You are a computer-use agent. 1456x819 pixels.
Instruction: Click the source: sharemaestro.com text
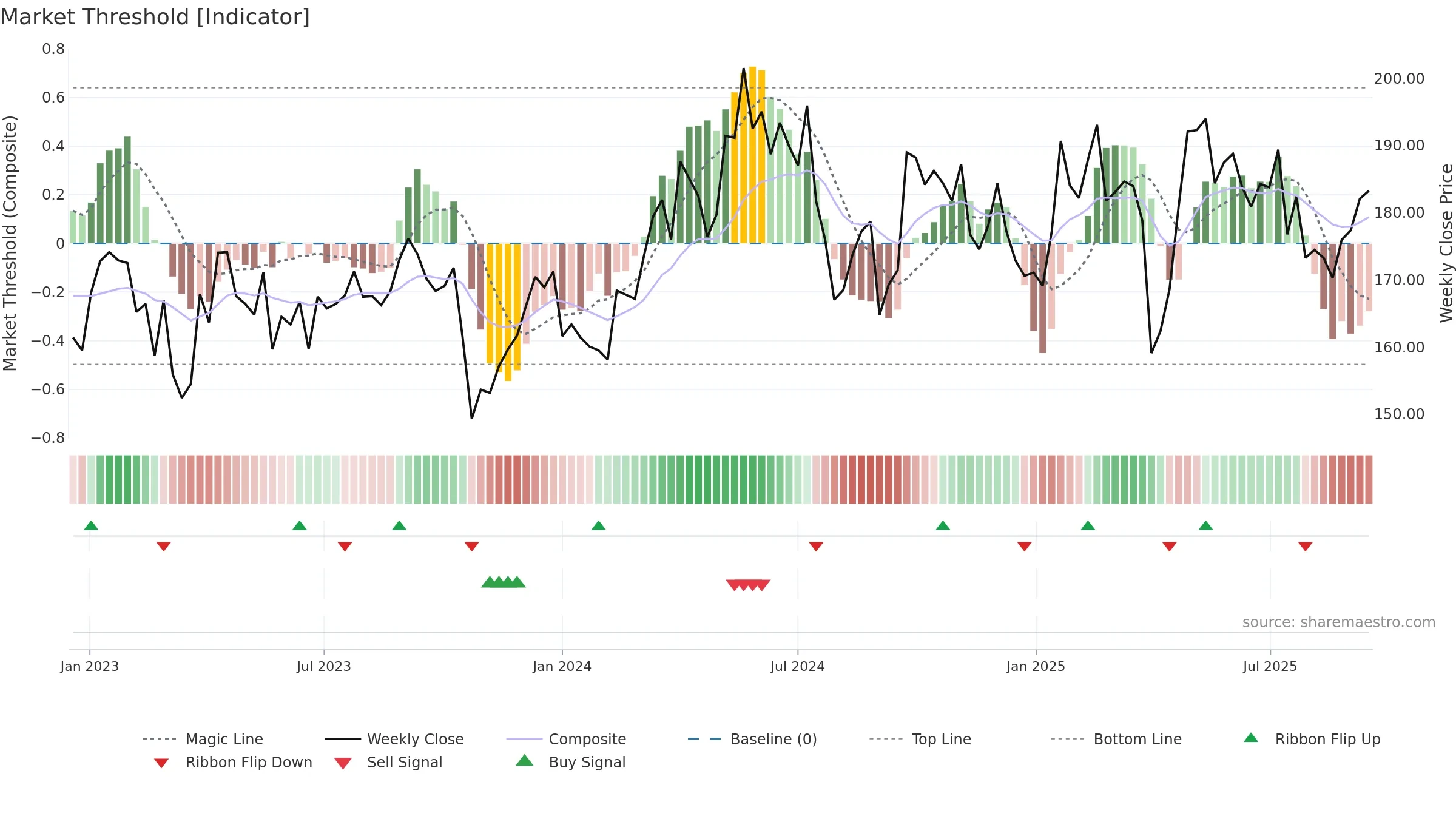(x=1339, y=622)
